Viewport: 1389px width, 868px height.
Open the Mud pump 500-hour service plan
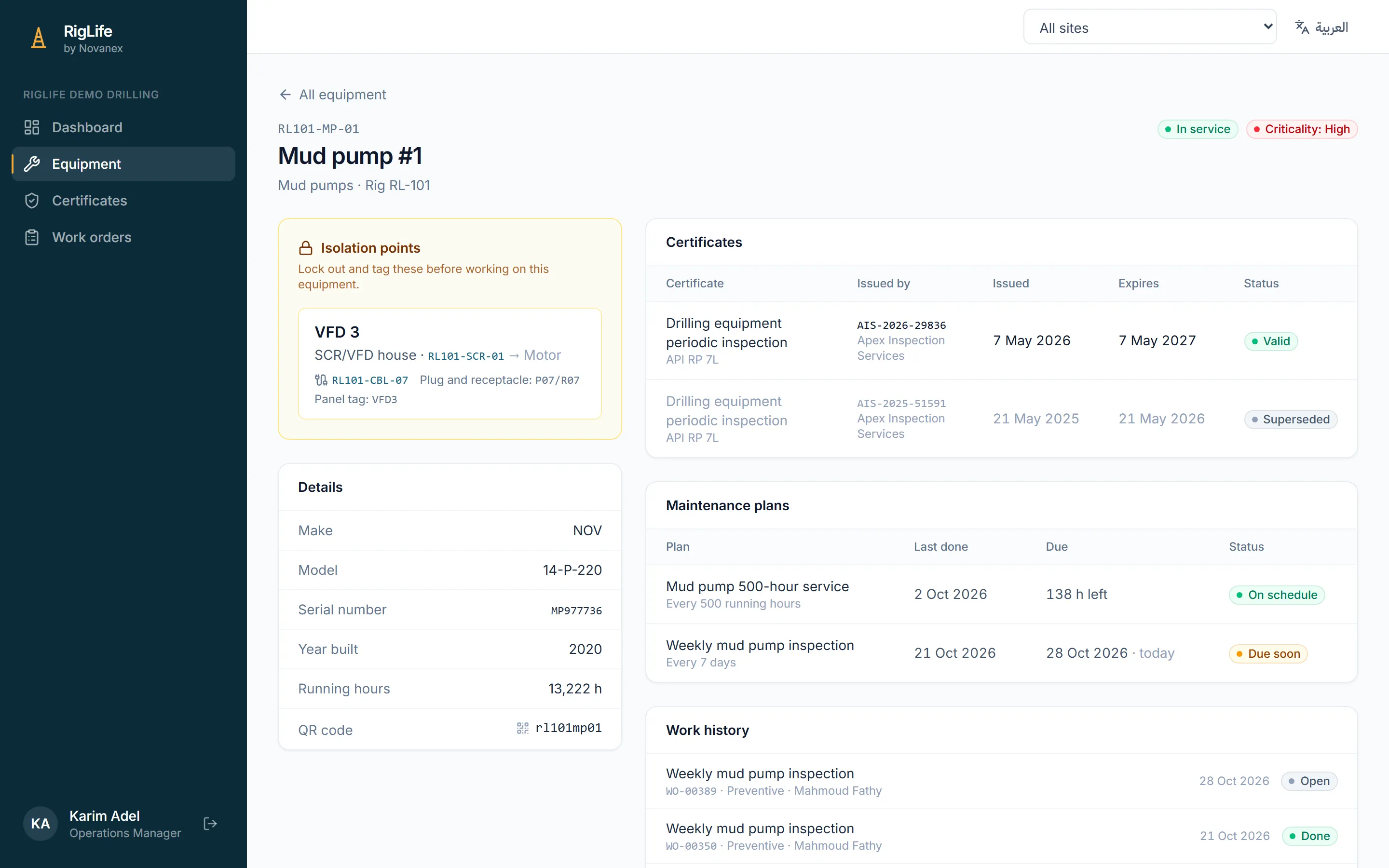pos(1001,594)
